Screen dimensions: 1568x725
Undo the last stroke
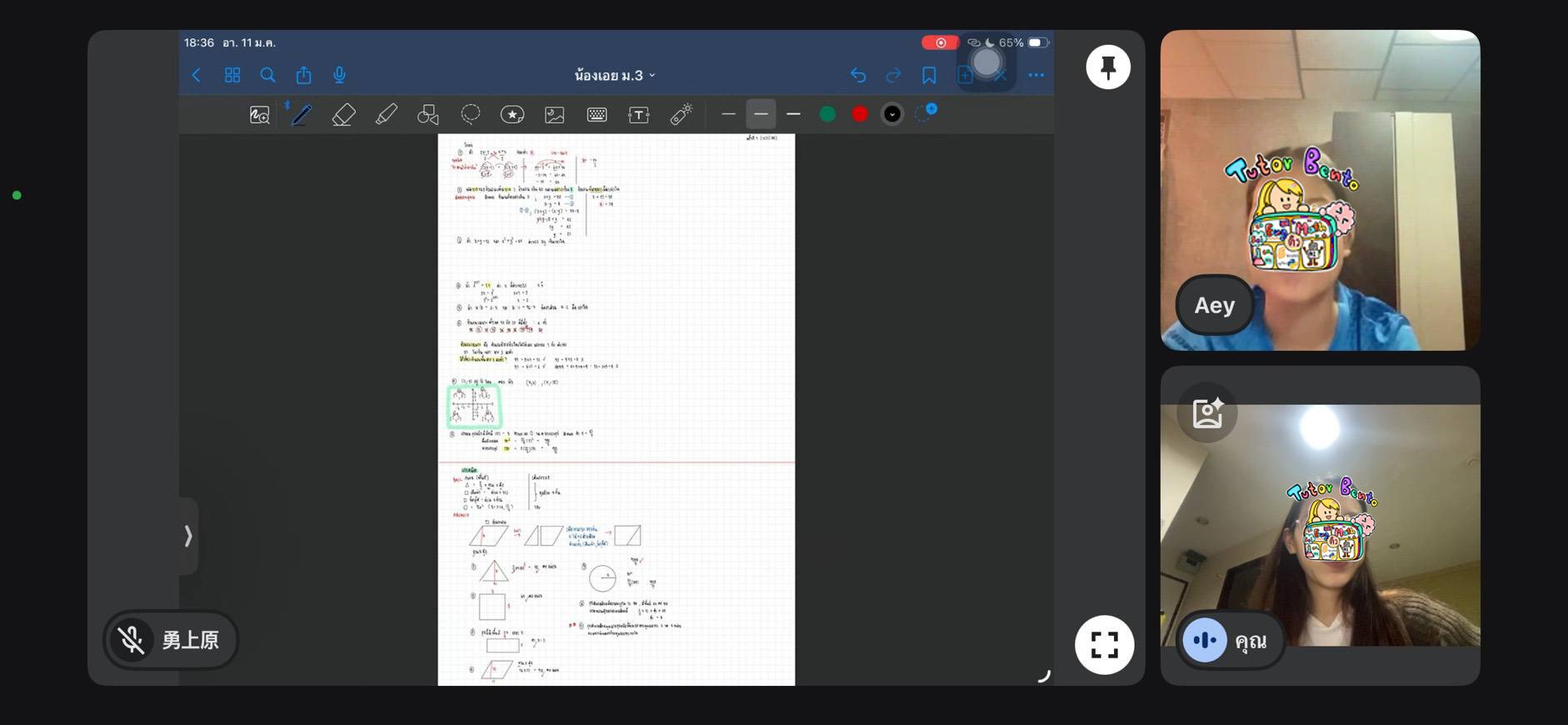tap(858, 75)
